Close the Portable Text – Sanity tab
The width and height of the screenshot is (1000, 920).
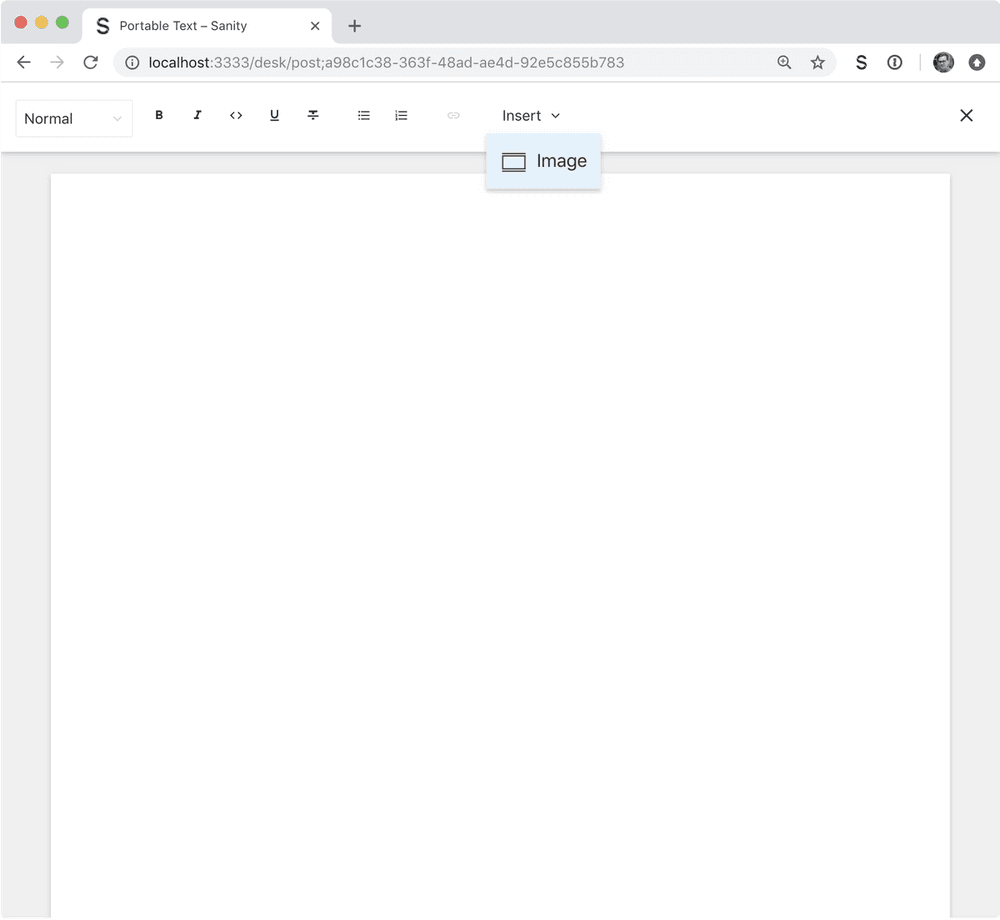[315, 26]
